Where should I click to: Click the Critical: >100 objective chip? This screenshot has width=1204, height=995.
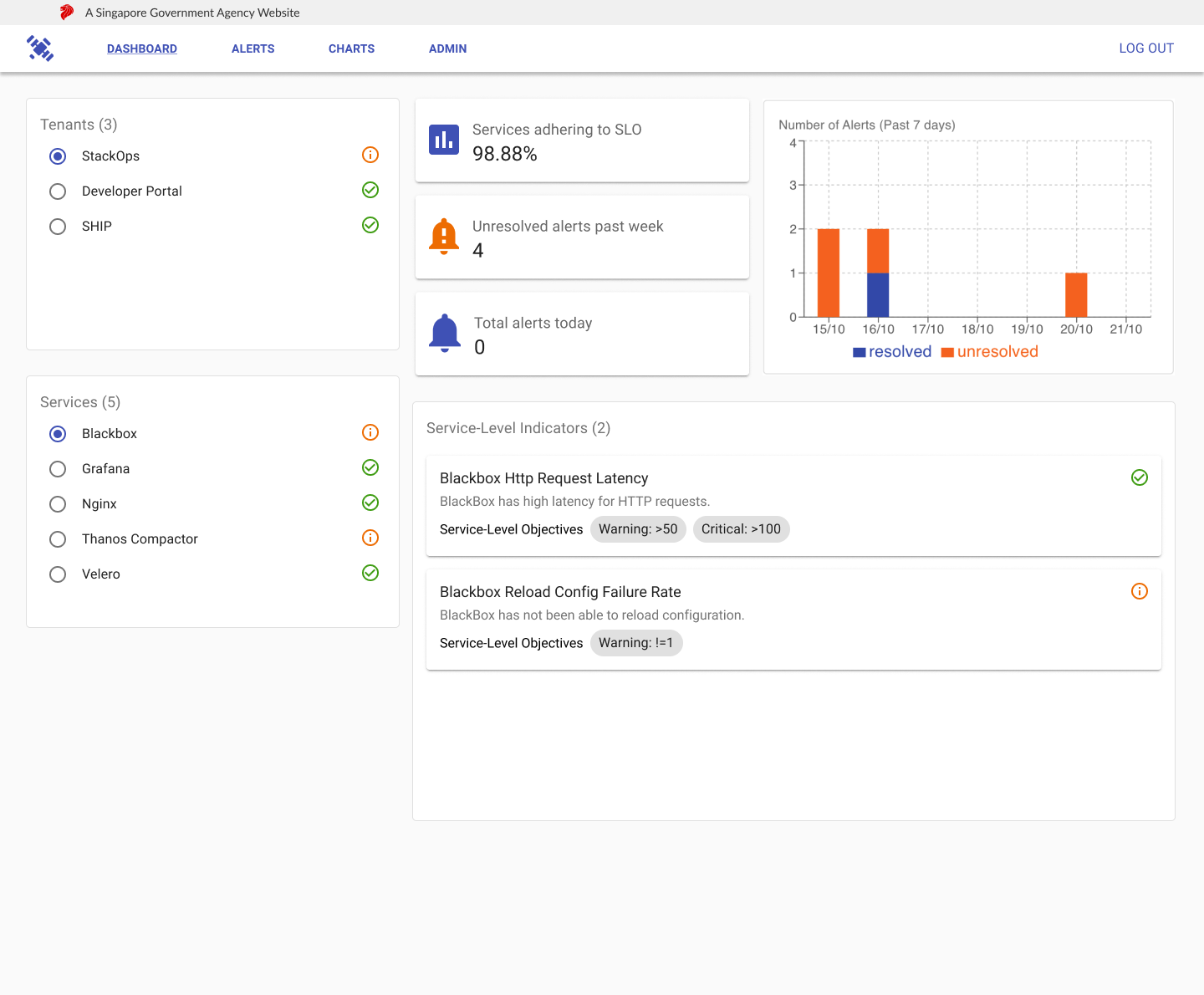pyautogui.click(x=741, y=529)
